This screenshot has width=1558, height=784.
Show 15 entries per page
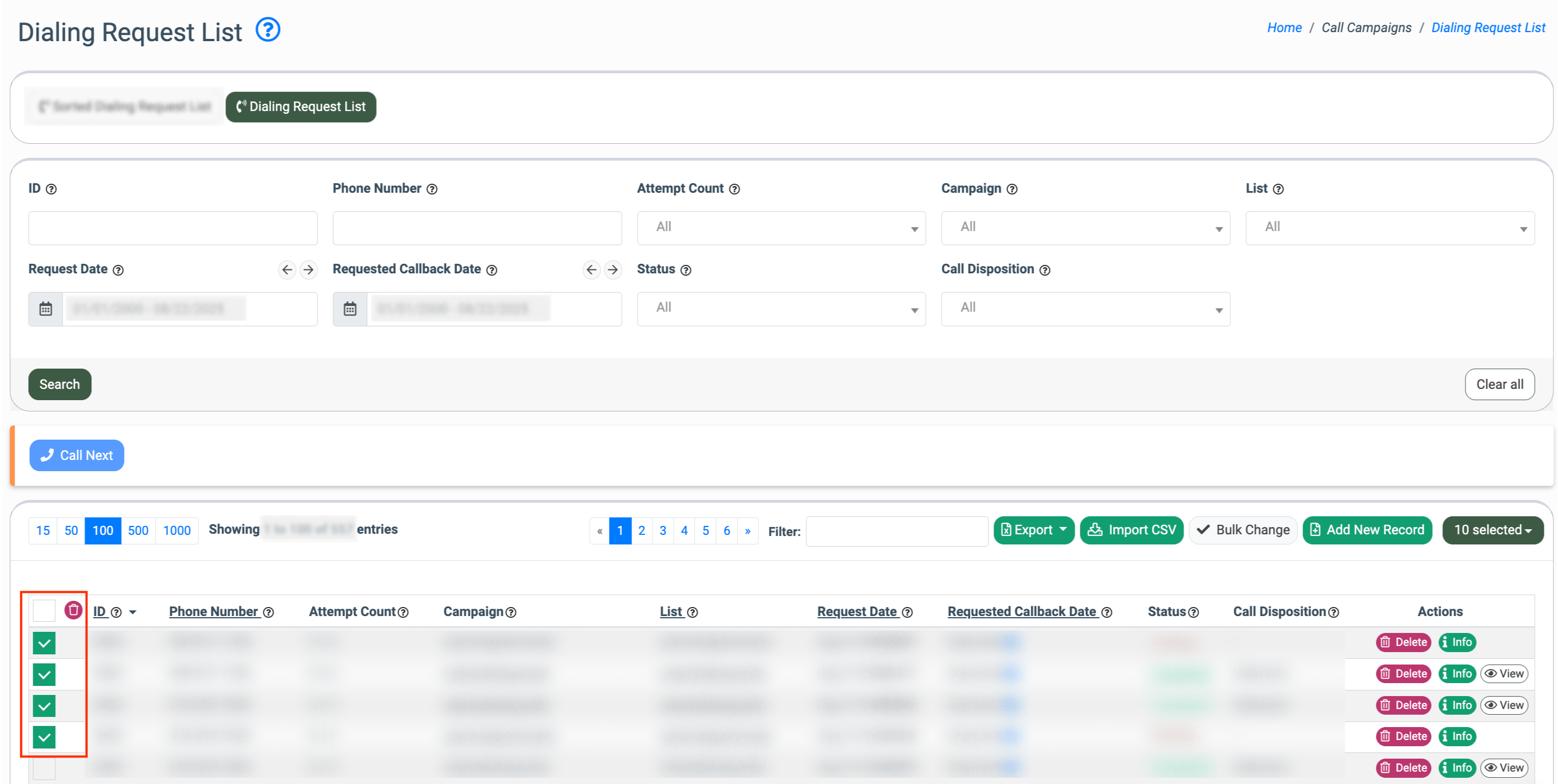coord(43,531)
